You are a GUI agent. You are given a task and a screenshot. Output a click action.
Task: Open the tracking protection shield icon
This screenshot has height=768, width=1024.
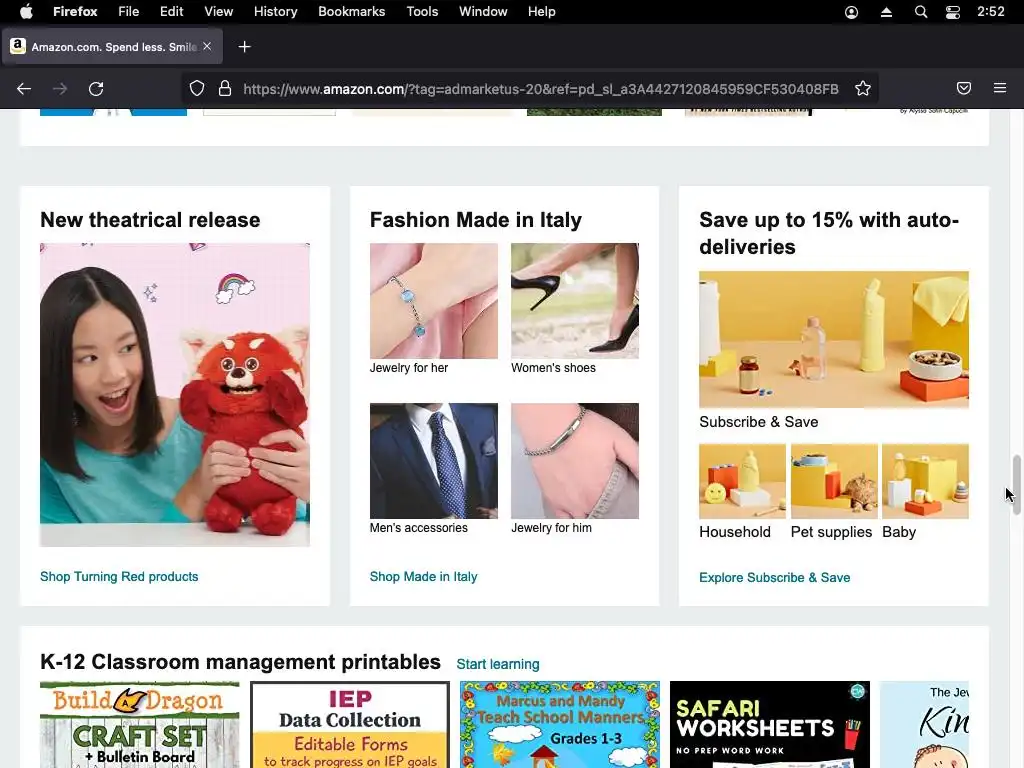197,89
